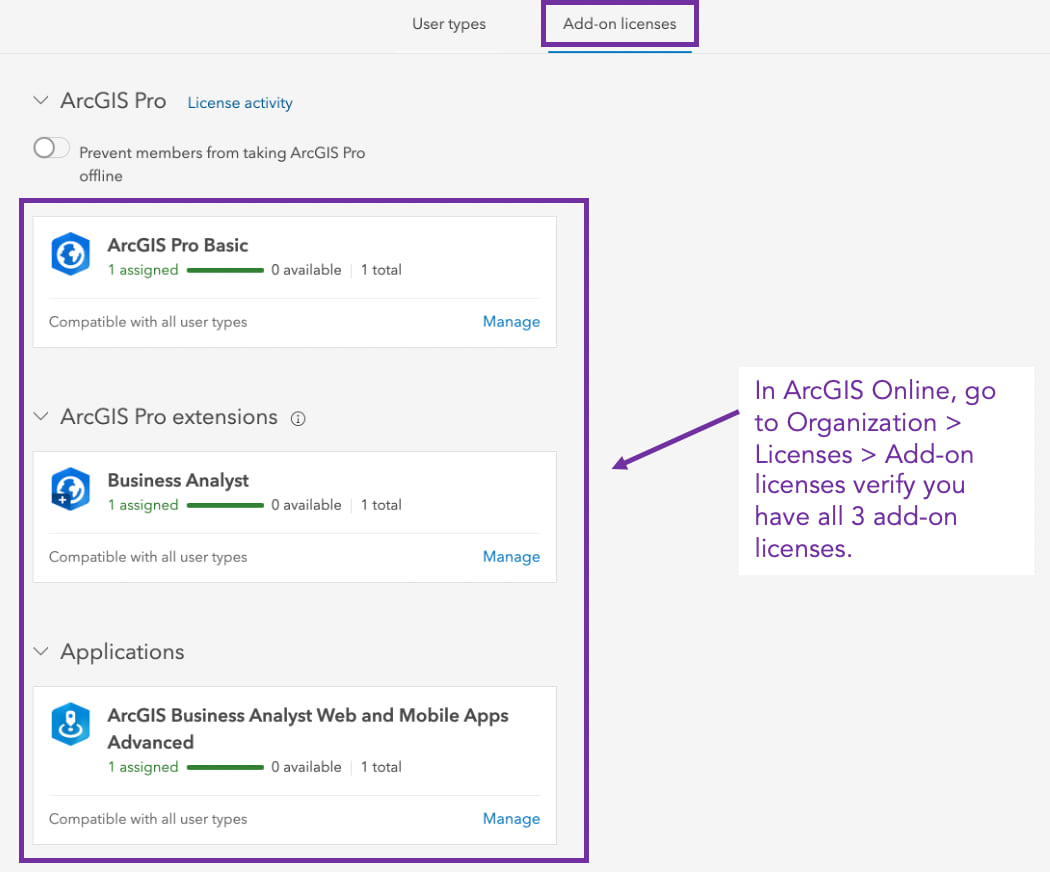Click the ArcGIS Pro Basic globe icon
Viewport: 1050px width, 872px height.
[x=71, y=255]
